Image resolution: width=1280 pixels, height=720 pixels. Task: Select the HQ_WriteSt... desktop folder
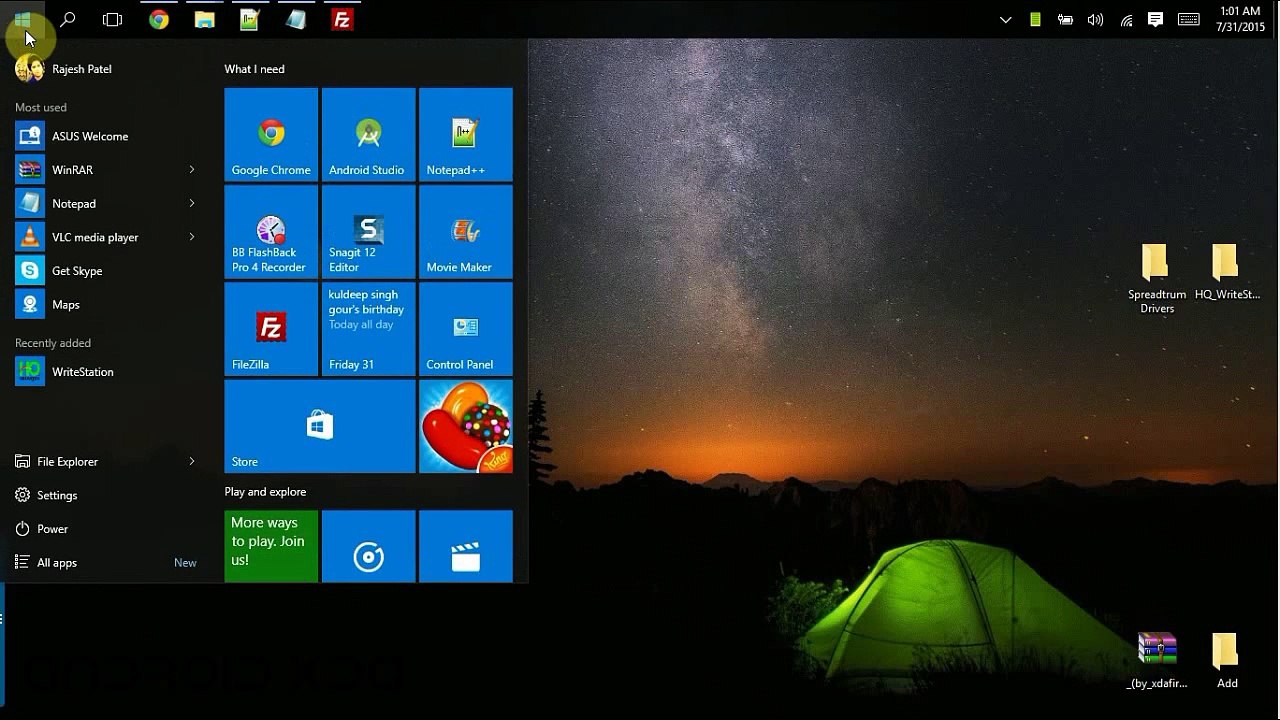1227,272
